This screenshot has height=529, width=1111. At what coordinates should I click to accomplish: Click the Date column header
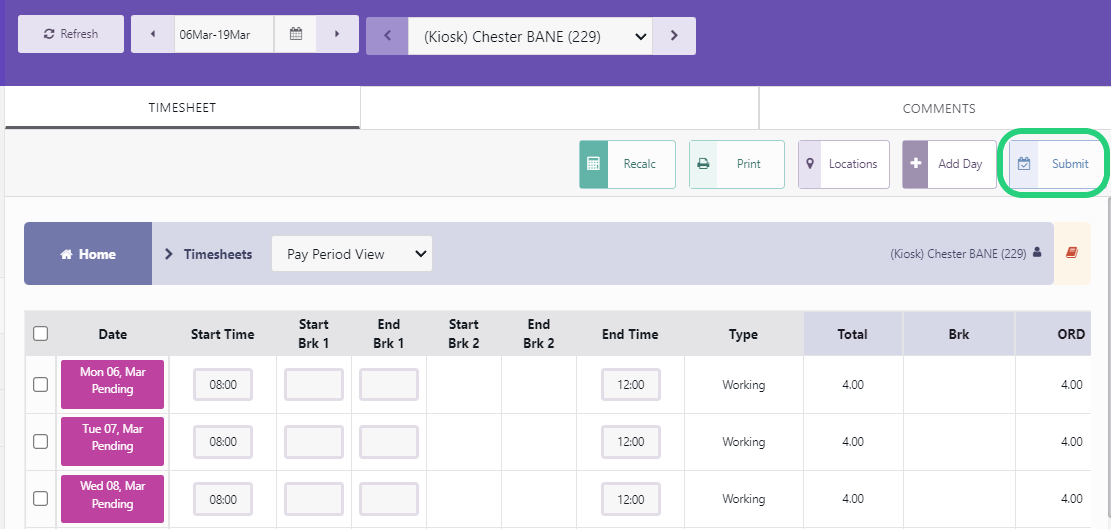113,334
